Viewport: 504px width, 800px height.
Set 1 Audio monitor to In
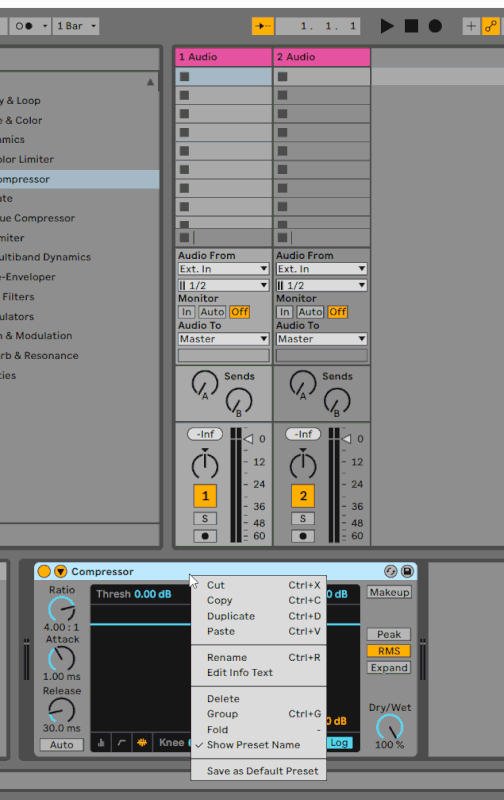[186, 312]
